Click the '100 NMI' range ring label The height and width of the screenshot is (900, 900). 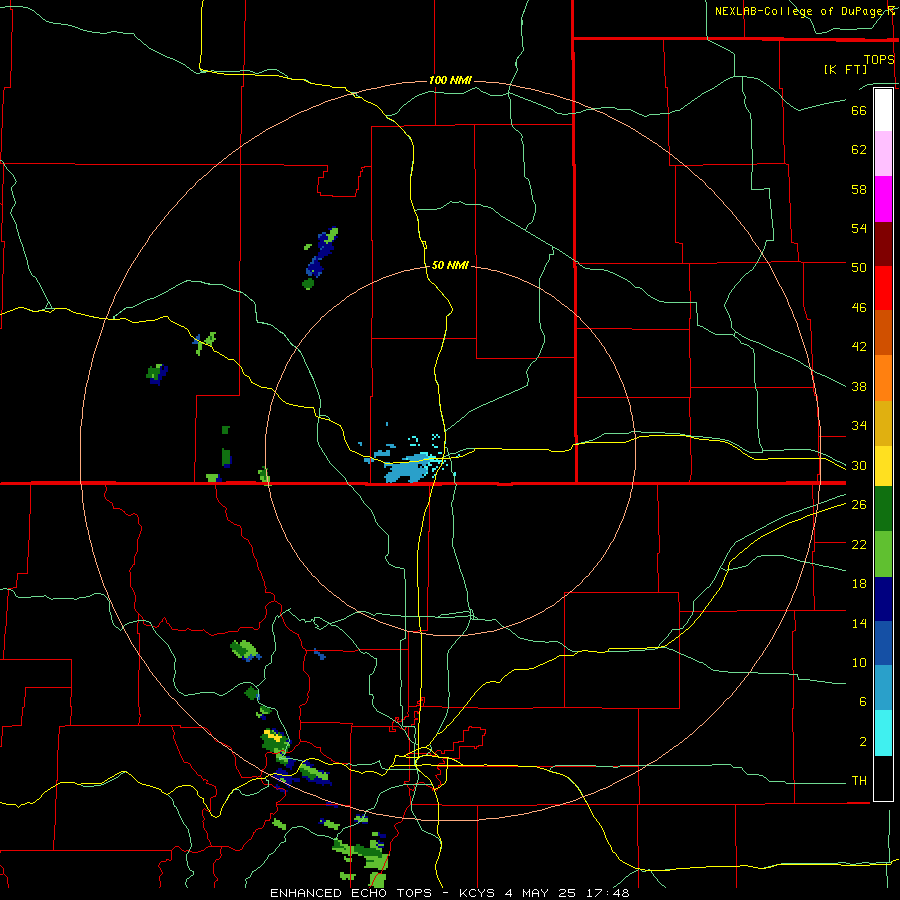(450, 80)
